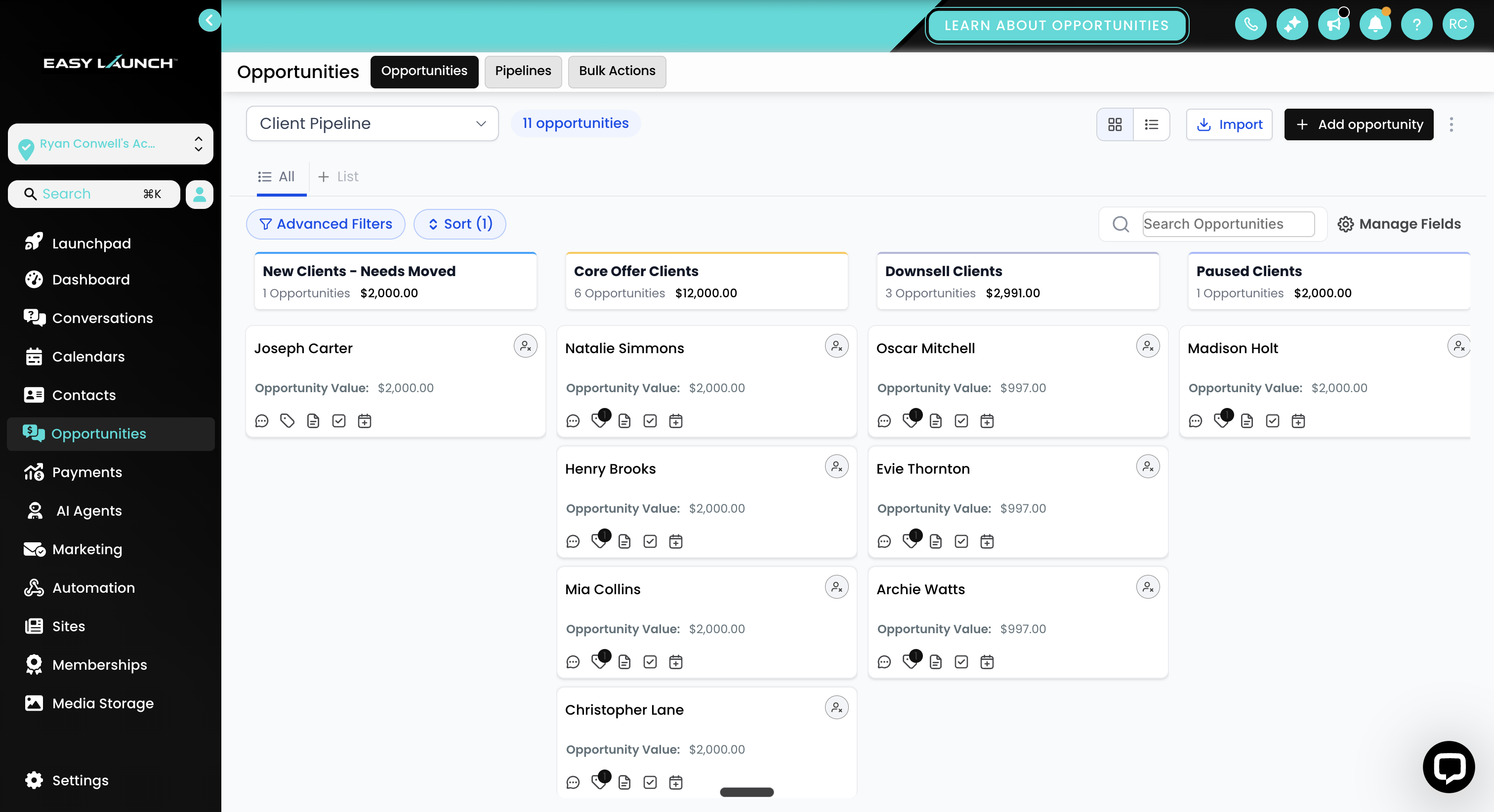Image resolution: width=1494 pixels, height=812 pixels.
Task: Click the Search Opportunities input field
Action: point(1228,224)
